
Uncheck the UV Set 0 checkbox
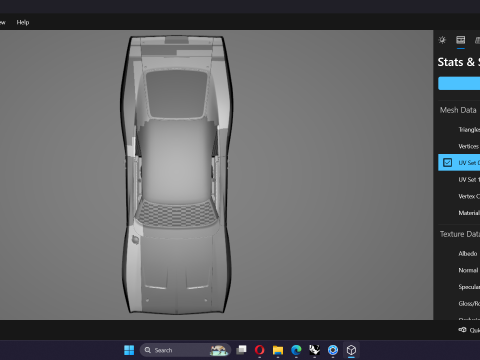tap(447, 163)
